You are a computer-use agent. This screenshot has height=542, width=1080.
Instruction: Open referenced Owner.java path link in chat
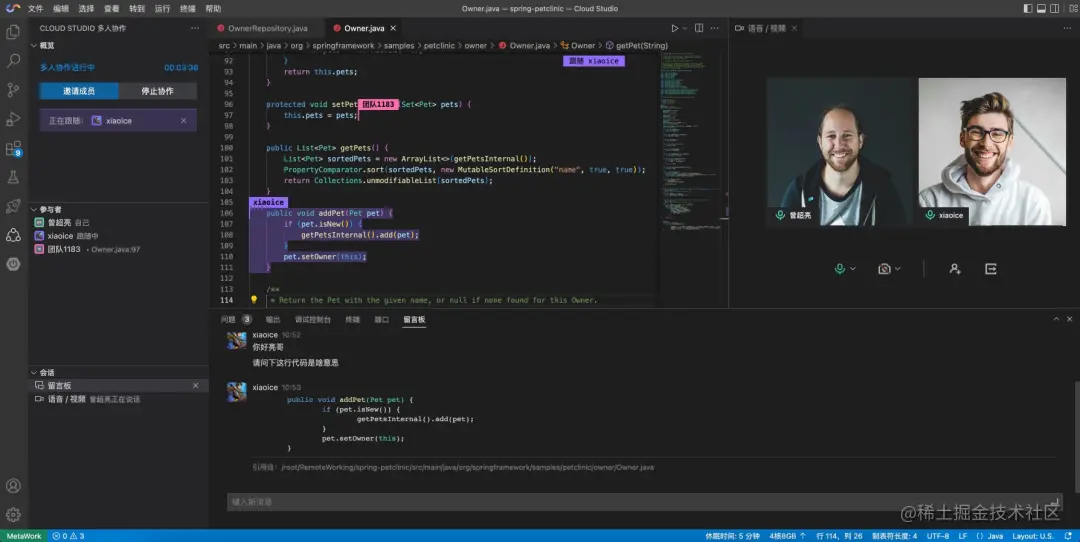pyautogui.click(x=467, y=467)
